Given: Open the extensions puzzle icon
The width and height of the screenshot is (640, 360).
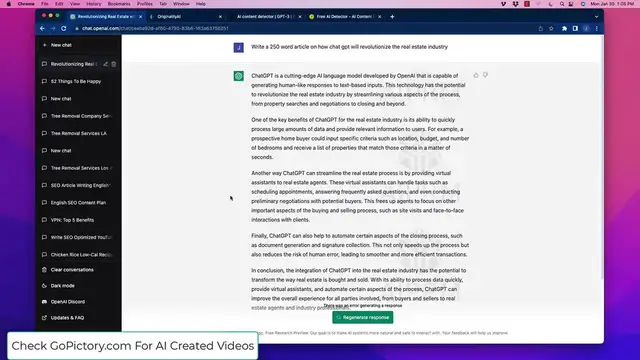Looking at the screenshot, I should tap(564, 29).
